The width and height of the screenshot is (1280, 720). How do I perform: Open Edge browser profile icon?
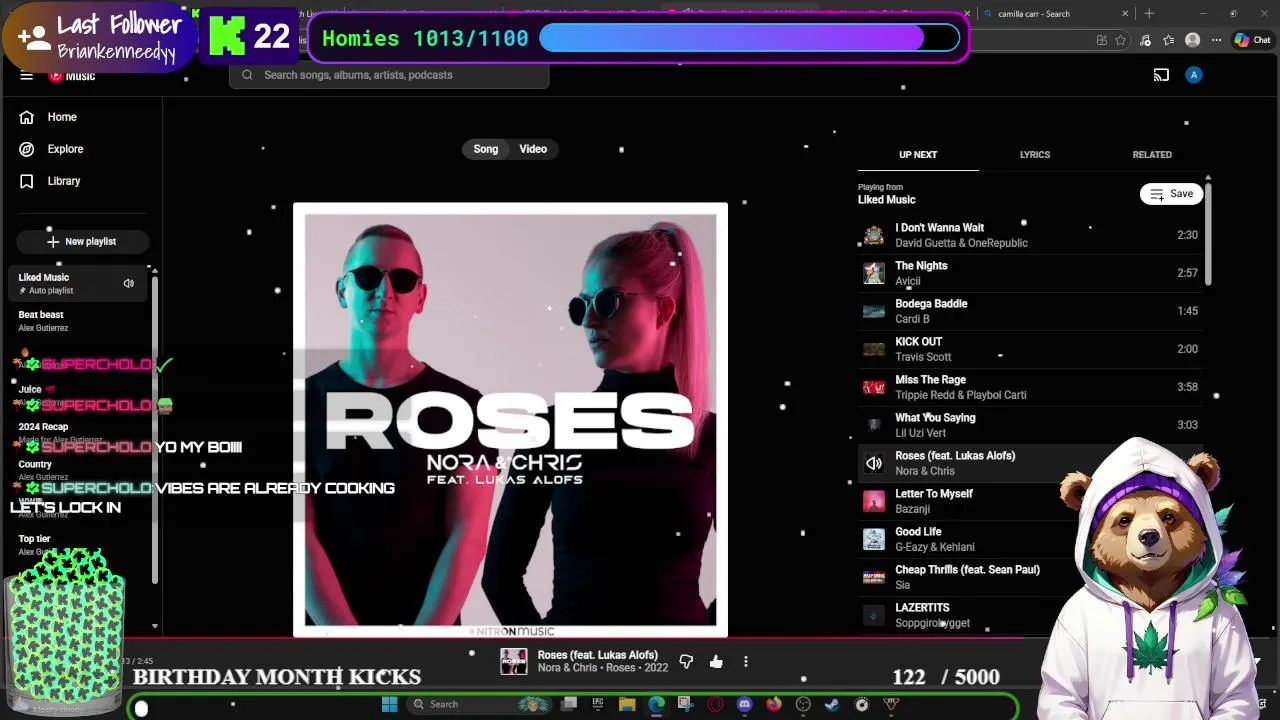pyautogui.click(x=1192, y=40)
